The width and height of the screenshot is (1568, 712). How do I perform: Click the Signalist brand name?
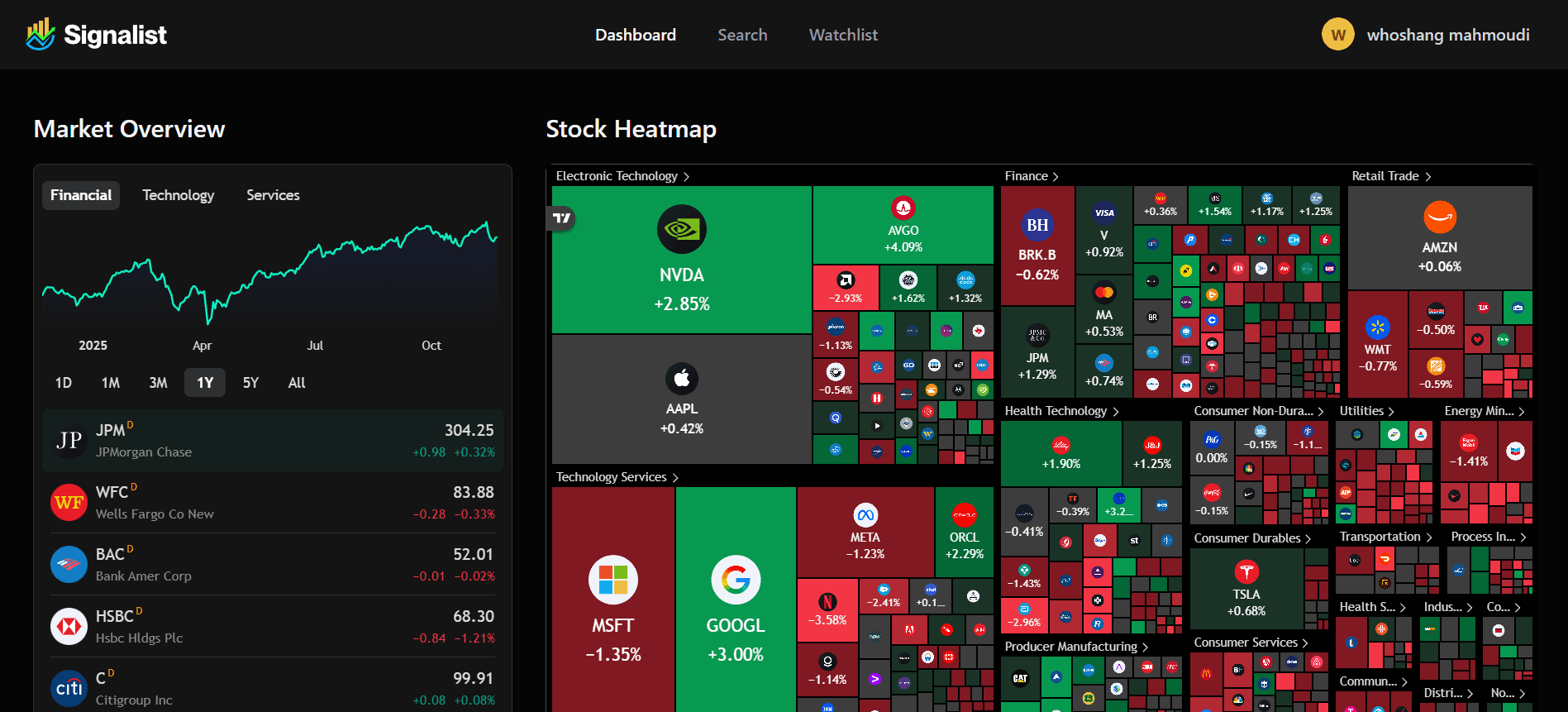point(115,35)
